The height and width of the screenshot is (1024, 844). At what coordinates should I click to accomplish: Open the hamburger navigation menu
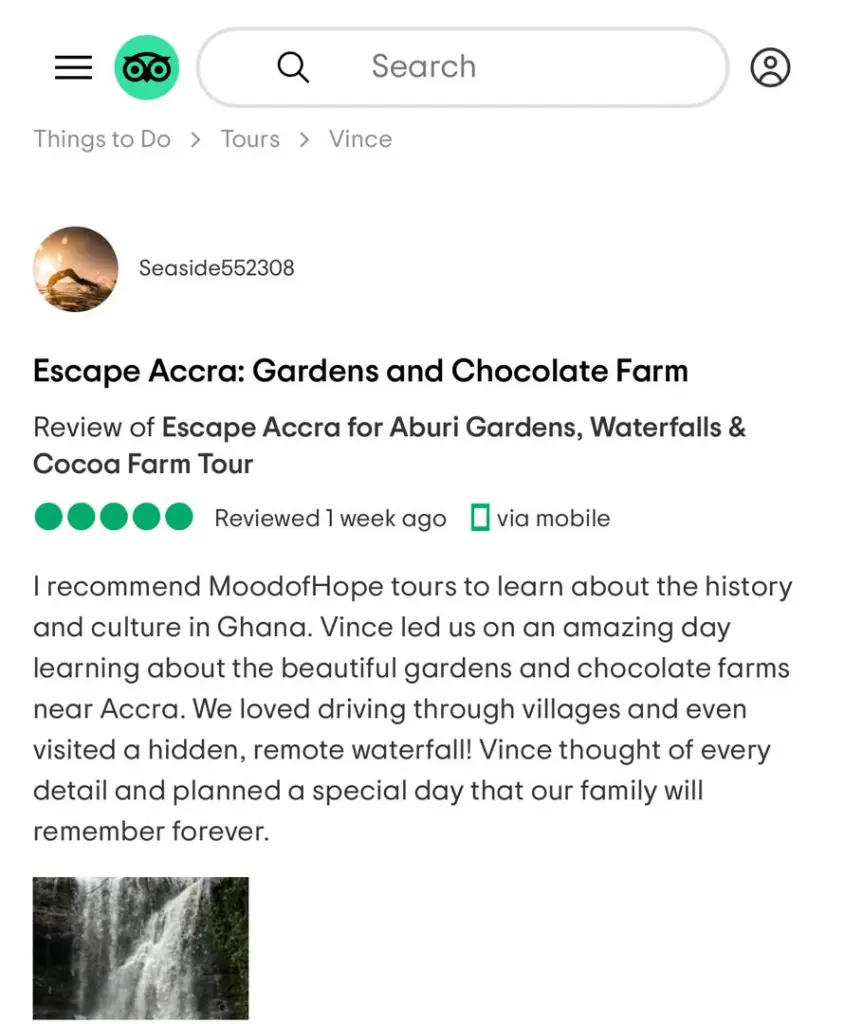(73, 67)
